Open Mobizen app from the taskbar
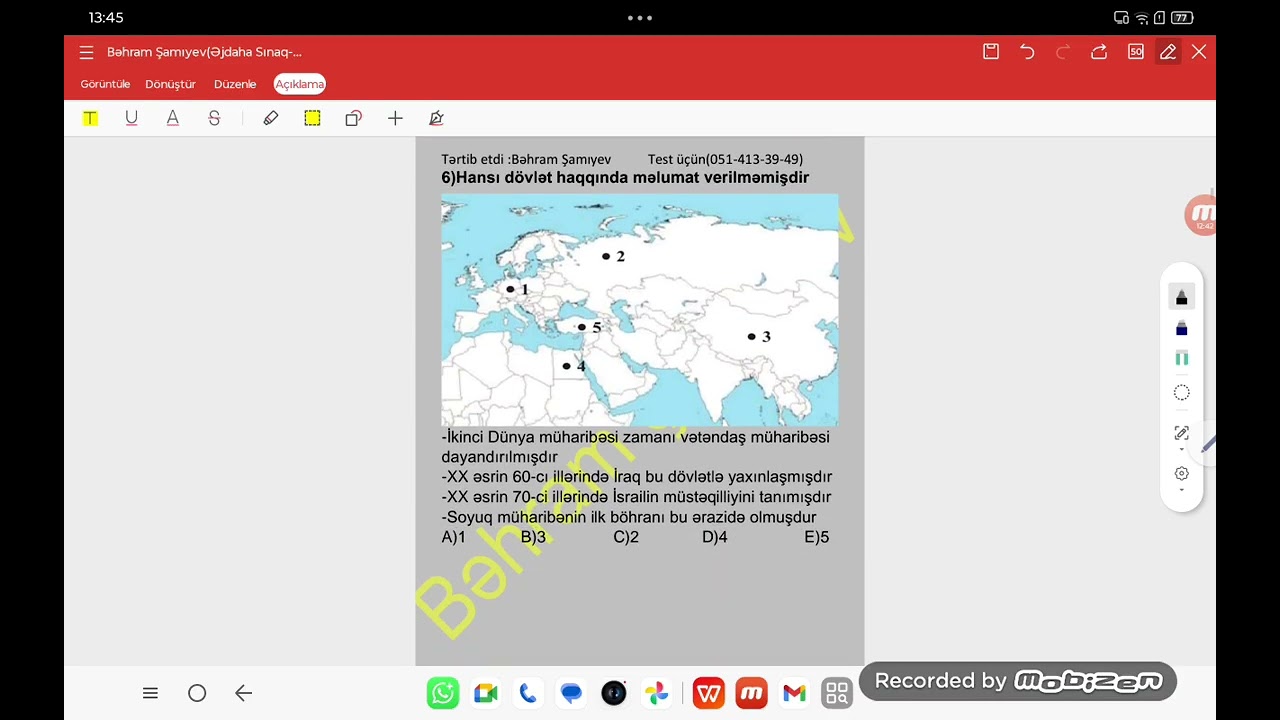The height and width of the screenshot is (720, 1280). [x=751, y=693]
